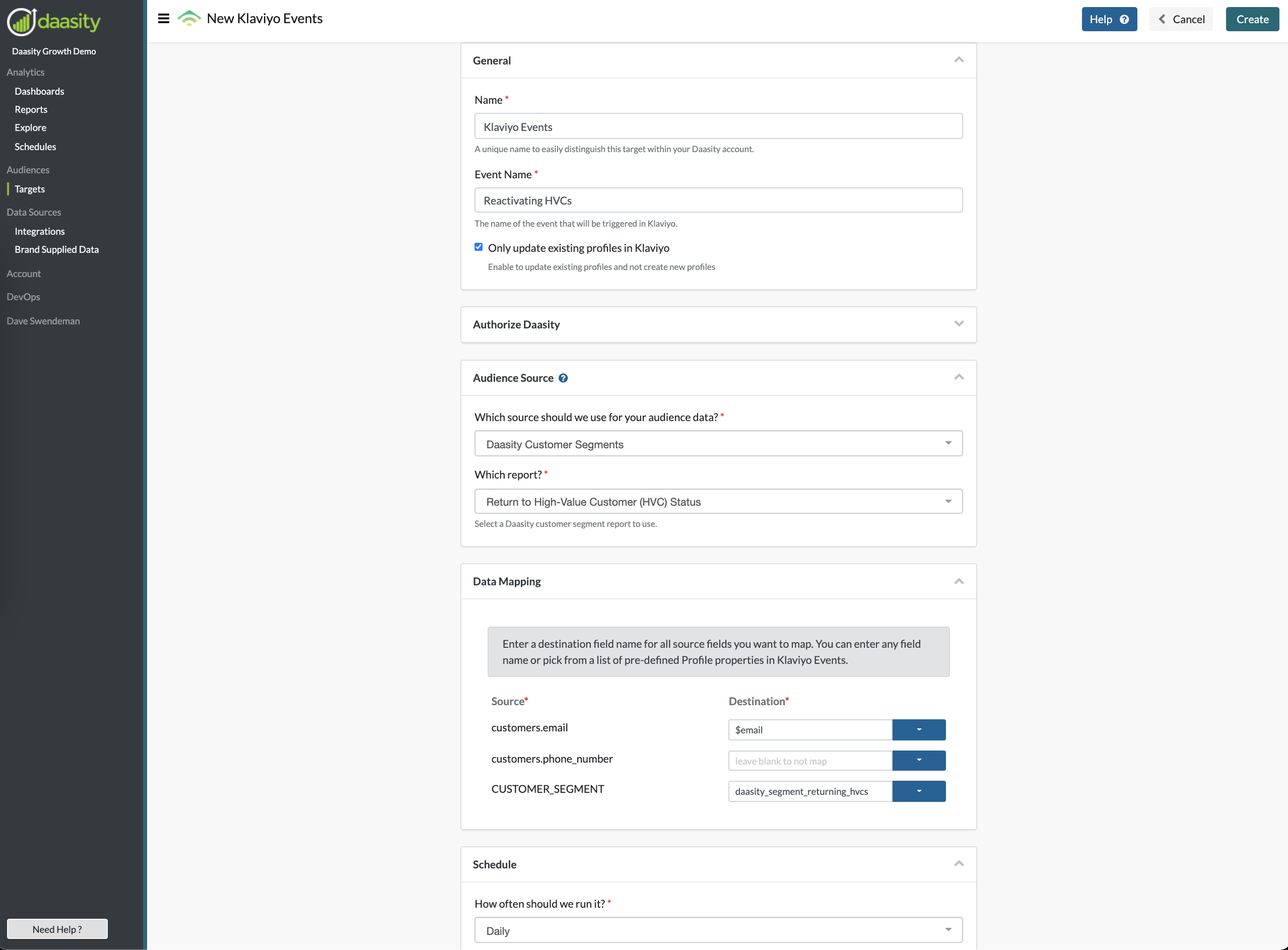Click the Help button

point(1109,19)
